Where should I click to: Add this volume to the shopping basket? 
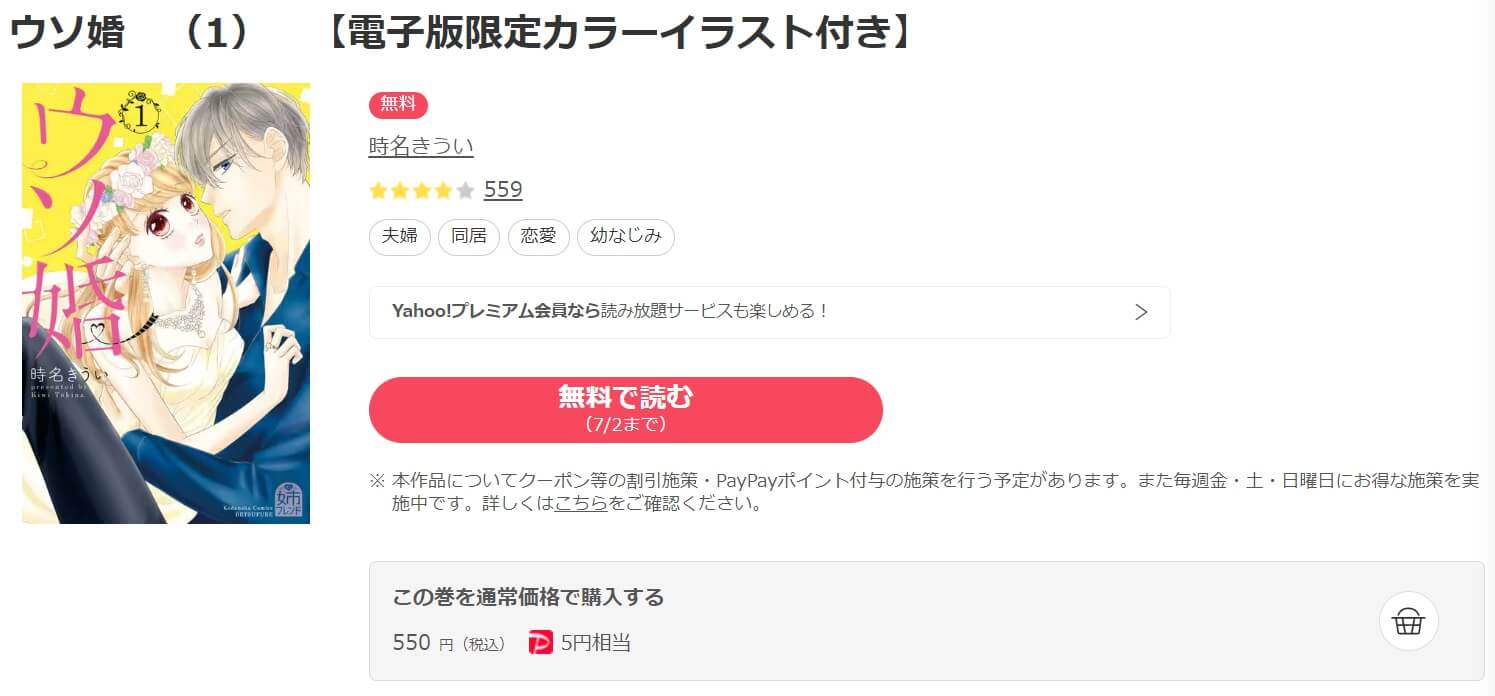pyautogui.click(x=1408, y=621)
